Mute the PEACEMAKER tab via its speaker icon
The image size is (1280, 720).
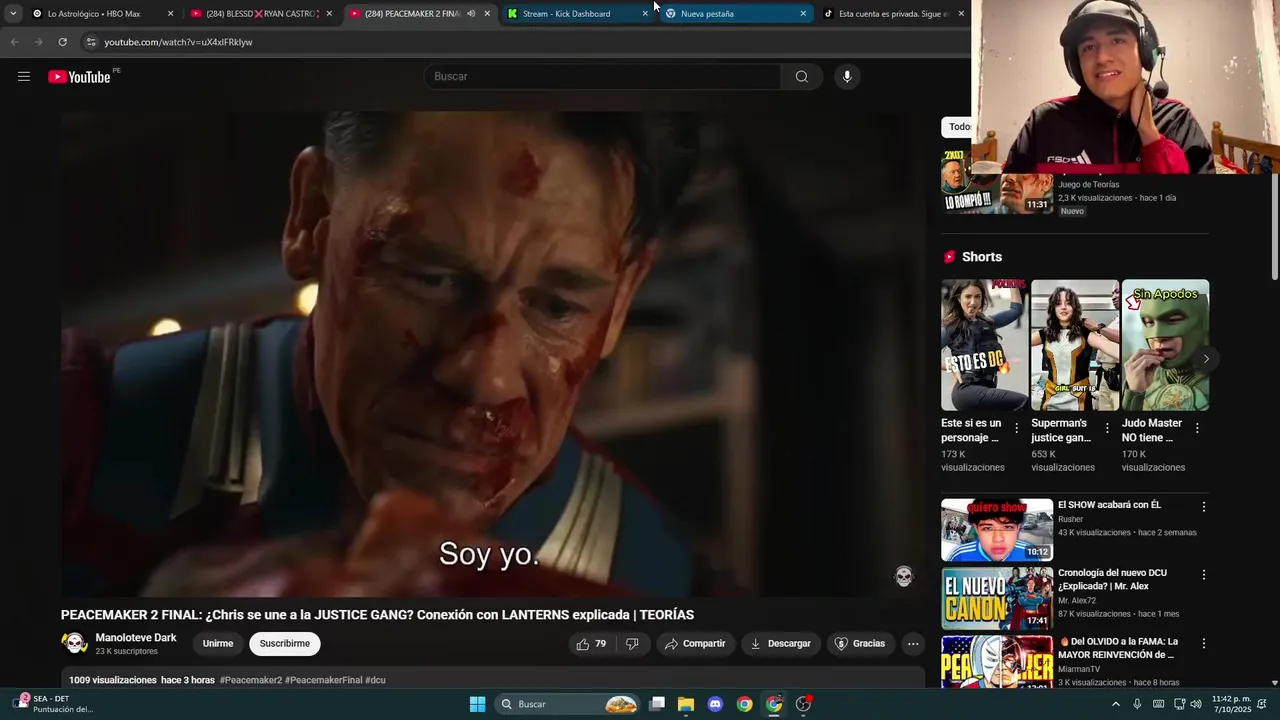tap(471, 14)
